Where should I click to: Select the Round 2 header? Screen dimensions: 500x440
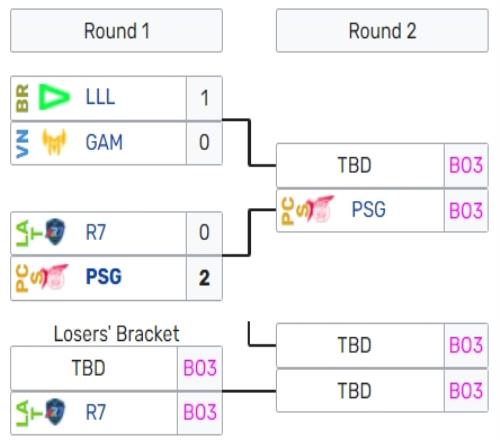(x=382, y=31)
